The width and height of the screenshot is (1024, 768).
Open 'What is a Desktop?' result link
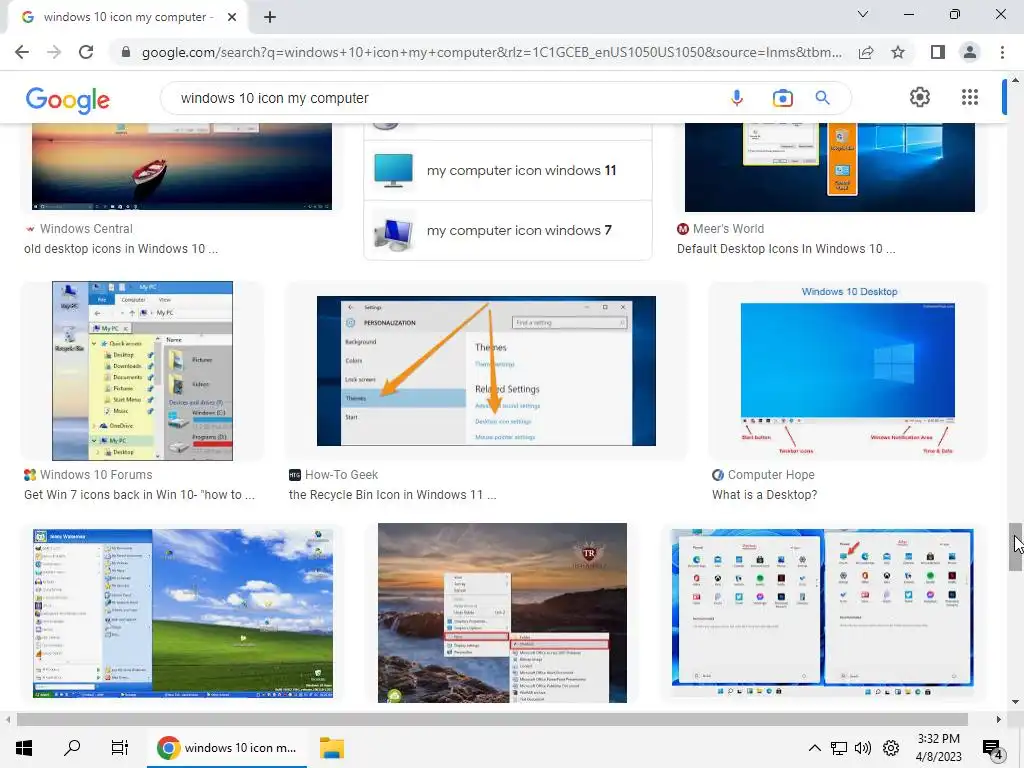pos(764,494)
